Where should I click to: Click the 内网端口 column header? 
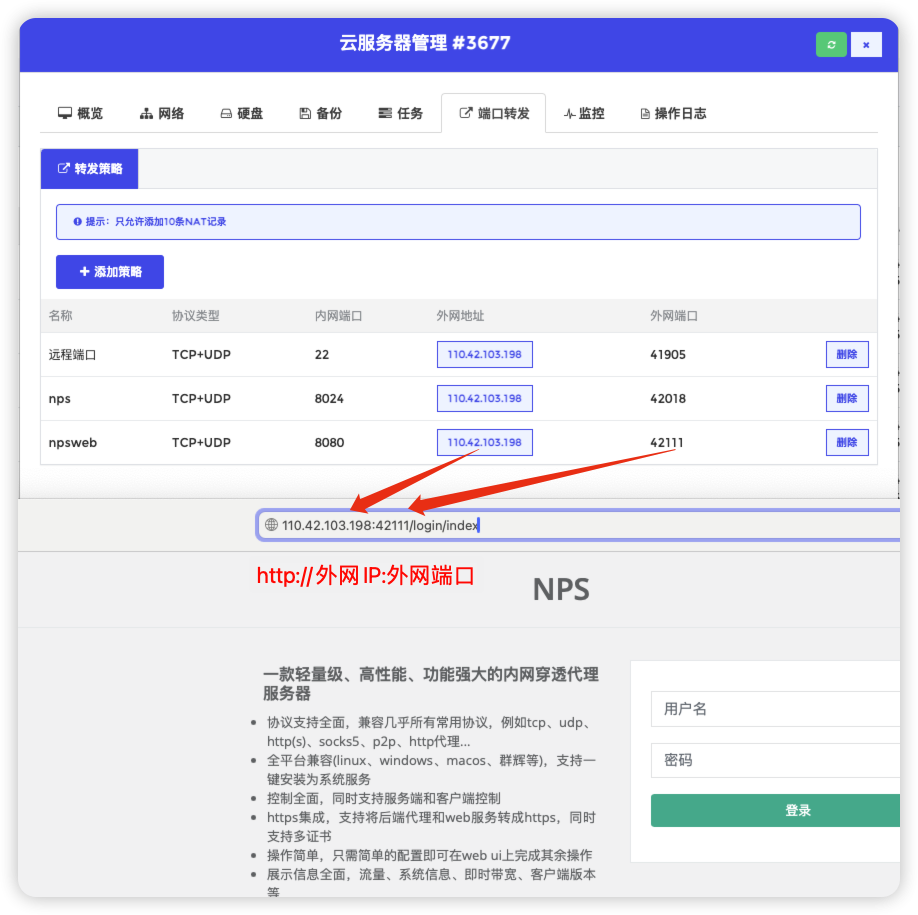(x=338, y=316)
